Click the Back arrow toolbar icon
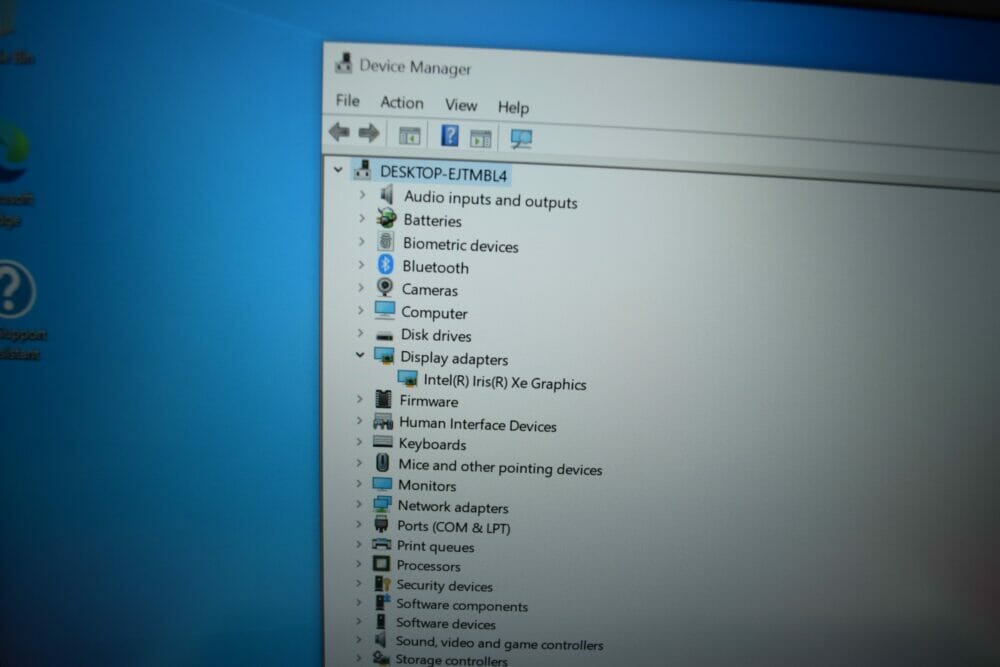 339,132
